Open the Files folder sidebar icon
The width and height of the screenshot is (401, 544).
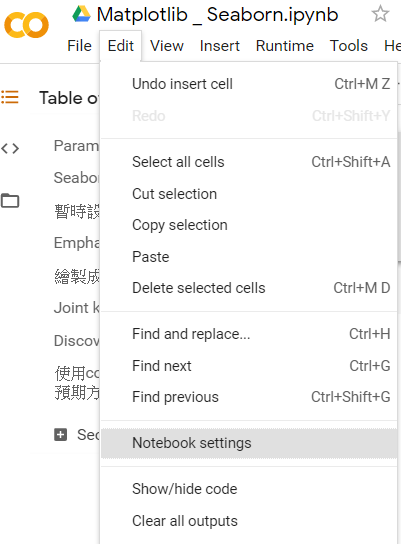10,201
